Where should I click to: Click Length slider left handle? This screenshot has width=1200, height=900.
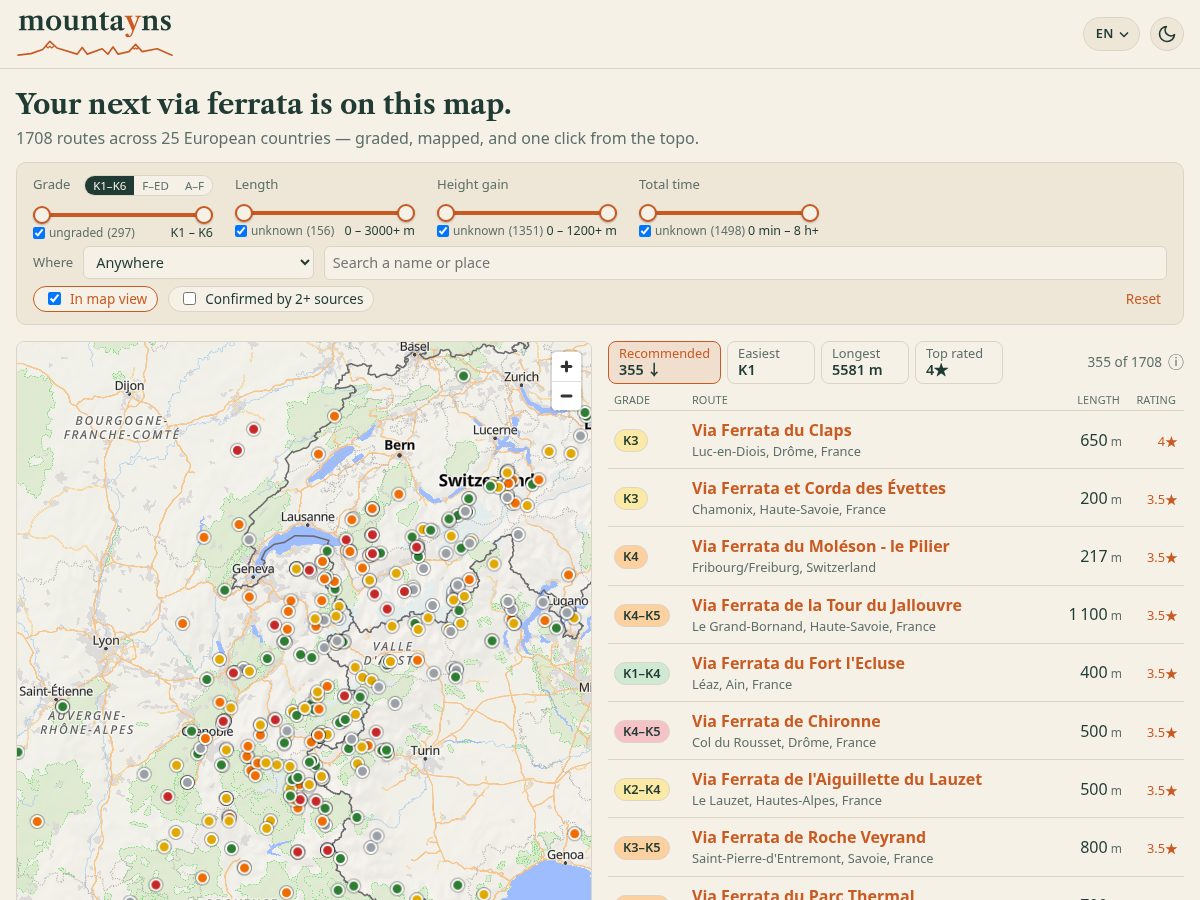[x=244, y=213]
